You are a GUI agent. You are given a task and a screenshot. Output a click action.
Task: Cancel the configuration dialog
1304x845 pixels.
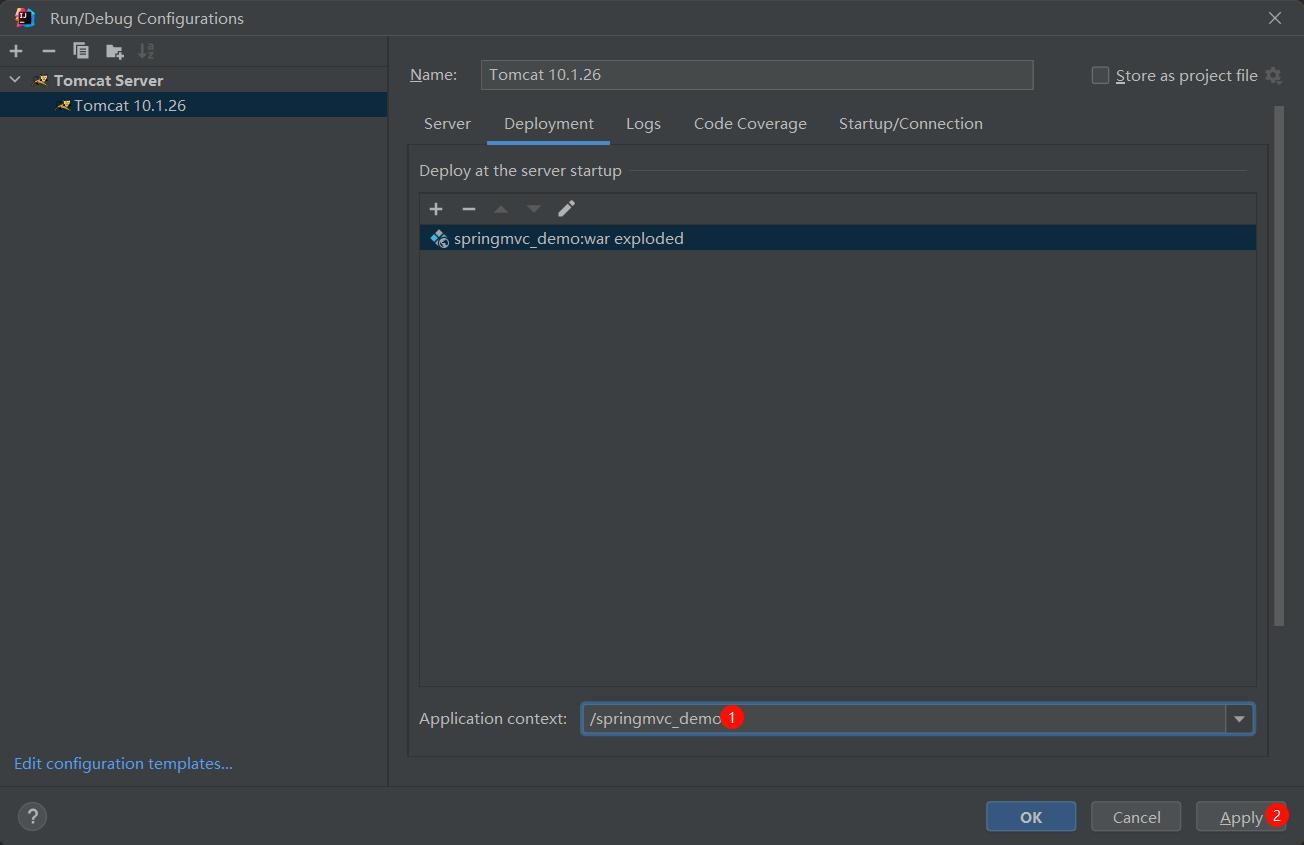click(x=1136, y=817)
